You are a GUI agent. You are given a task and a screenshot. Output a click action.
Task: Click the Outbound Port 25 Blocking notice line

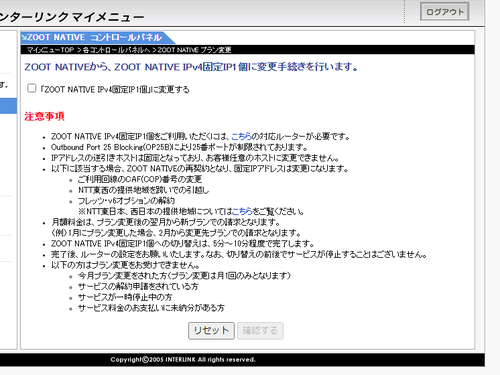click(x=179, y=147)
